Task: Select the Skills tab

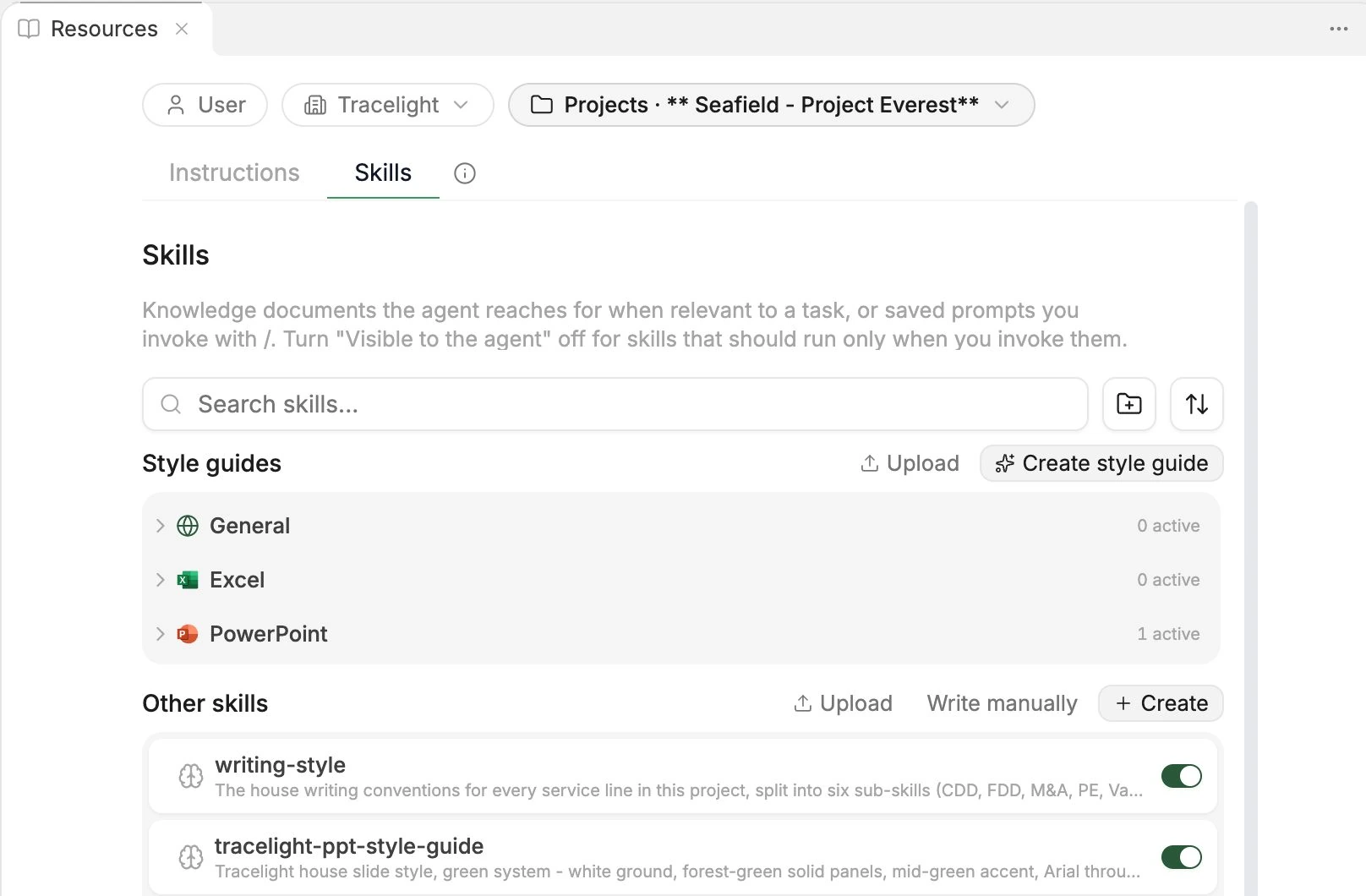Action: pos(383,173)
